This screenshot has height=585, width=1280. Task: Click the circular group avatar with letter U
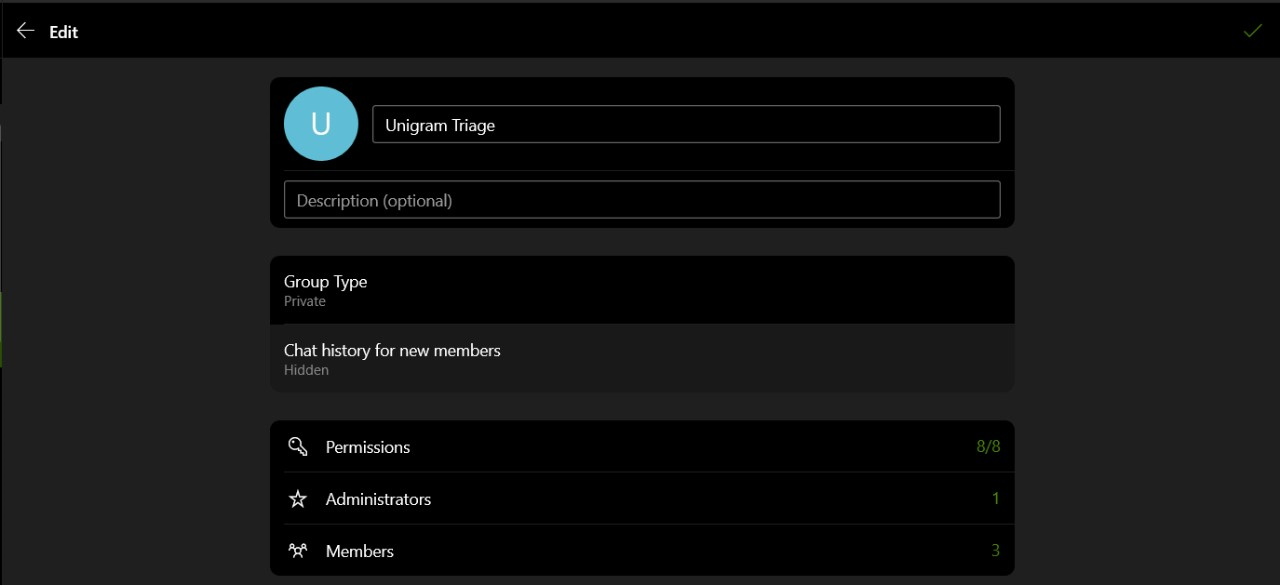pos(321,123)
